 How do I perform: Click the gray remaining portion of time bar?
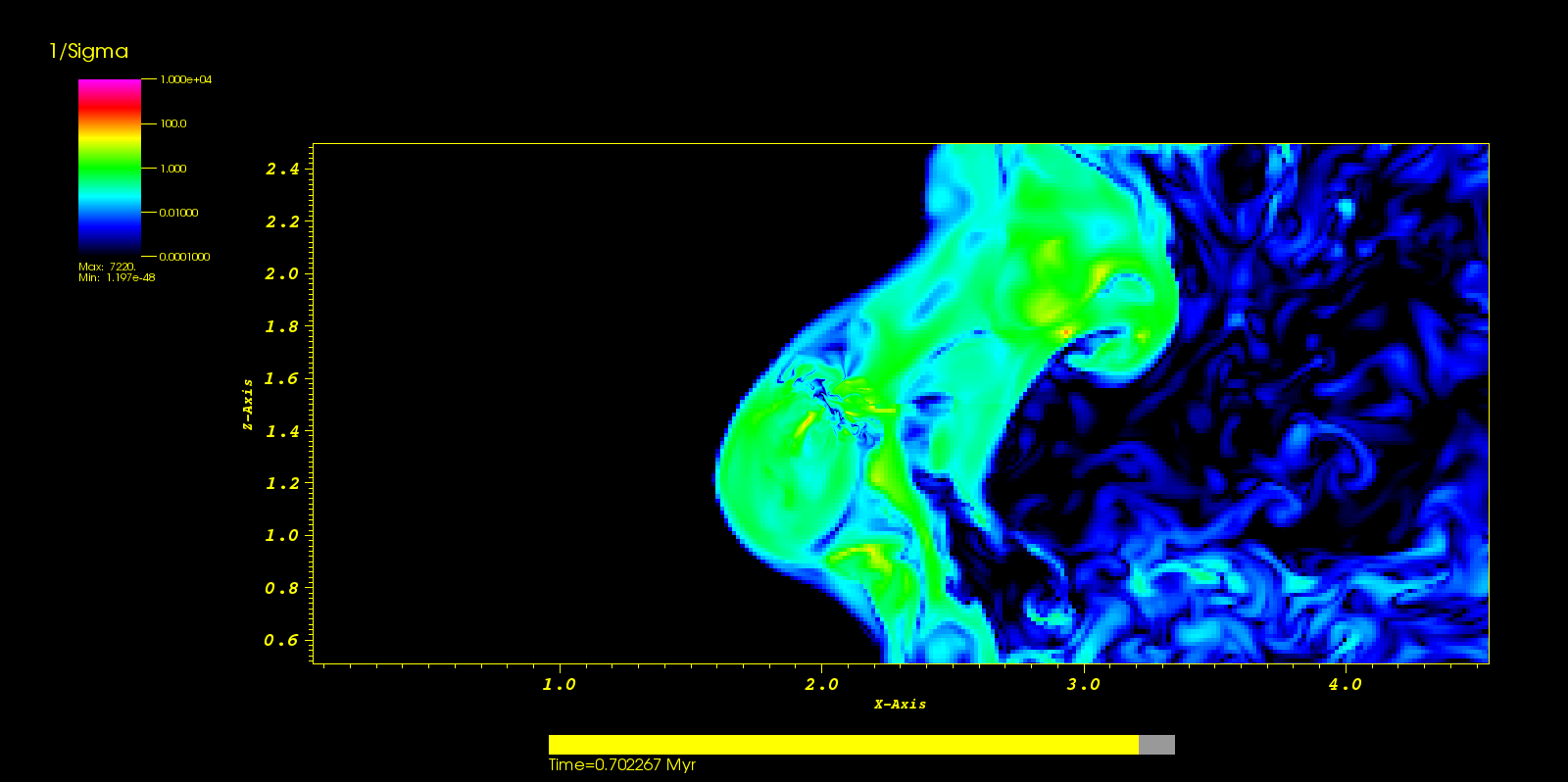(1156, 745)
